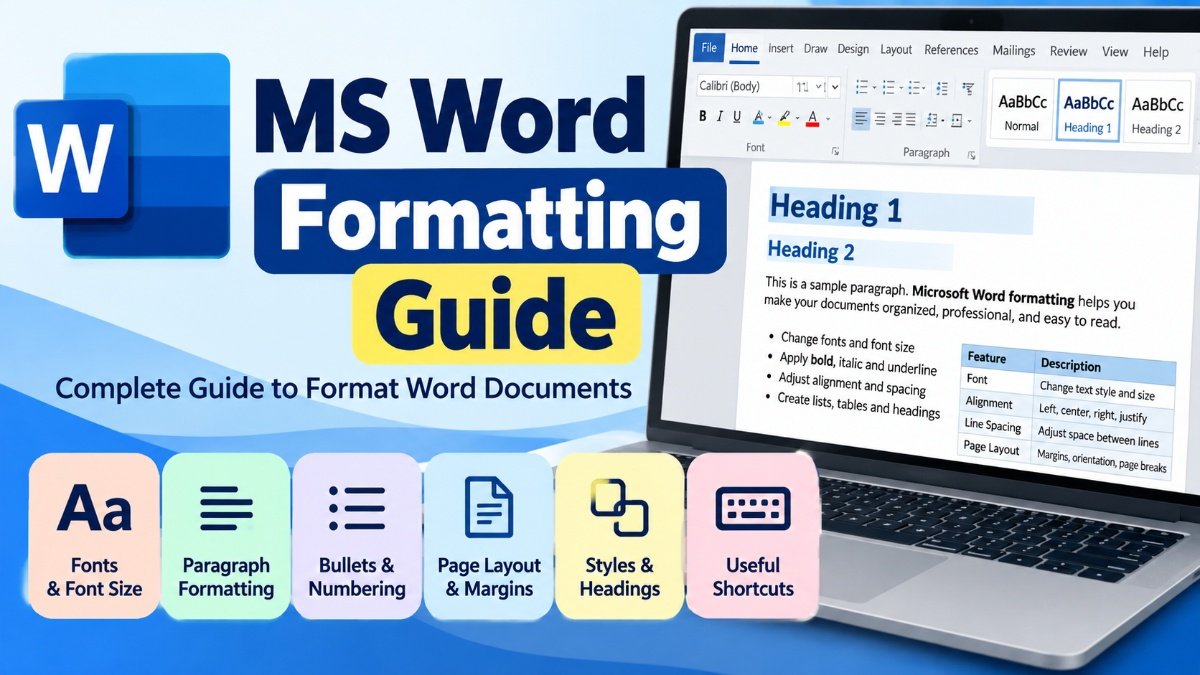Click the blue Text Effects A icon
1200x675 pixels.
coord(758,117)
